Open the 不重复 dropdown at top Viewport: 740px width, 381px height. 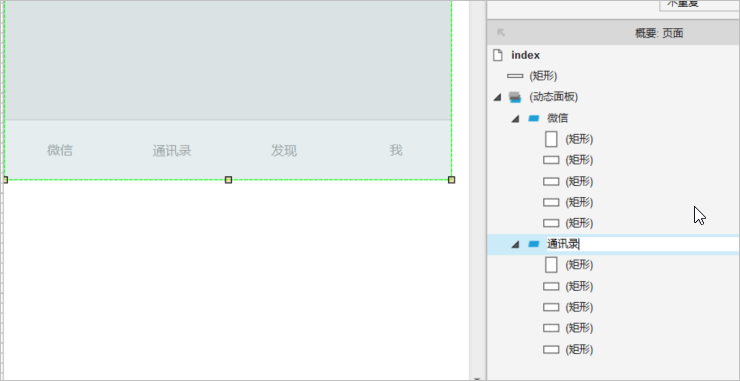click(x=699, y=5)
